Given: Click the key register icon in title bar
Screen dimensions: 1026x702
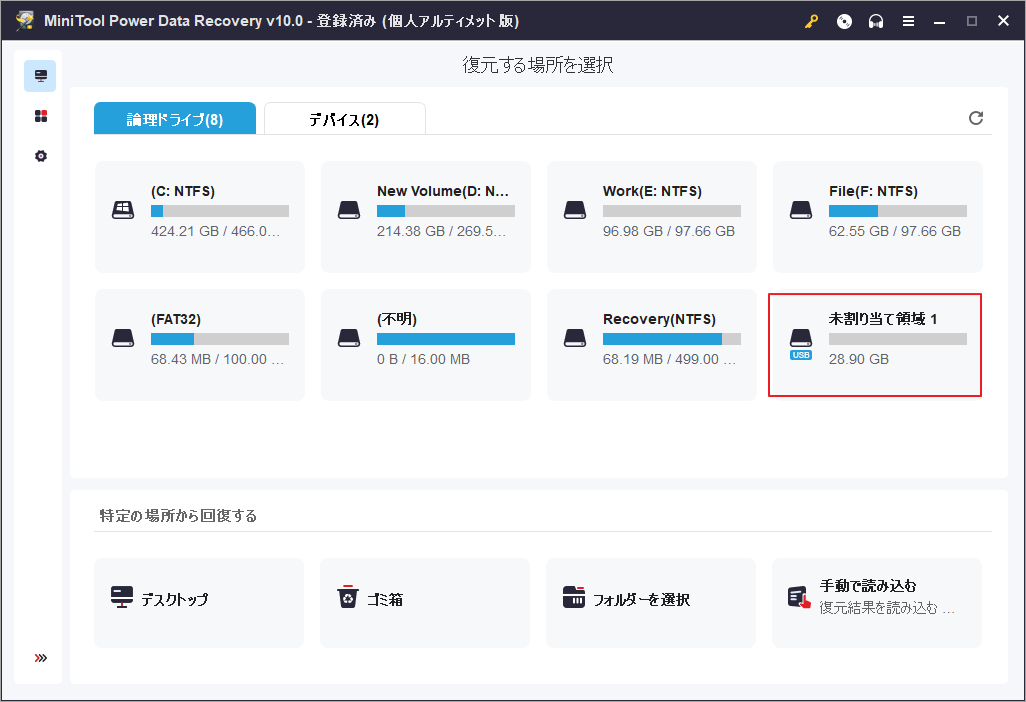Looking at the screenshot, I should pyautogui.click(x=811, y=22).
